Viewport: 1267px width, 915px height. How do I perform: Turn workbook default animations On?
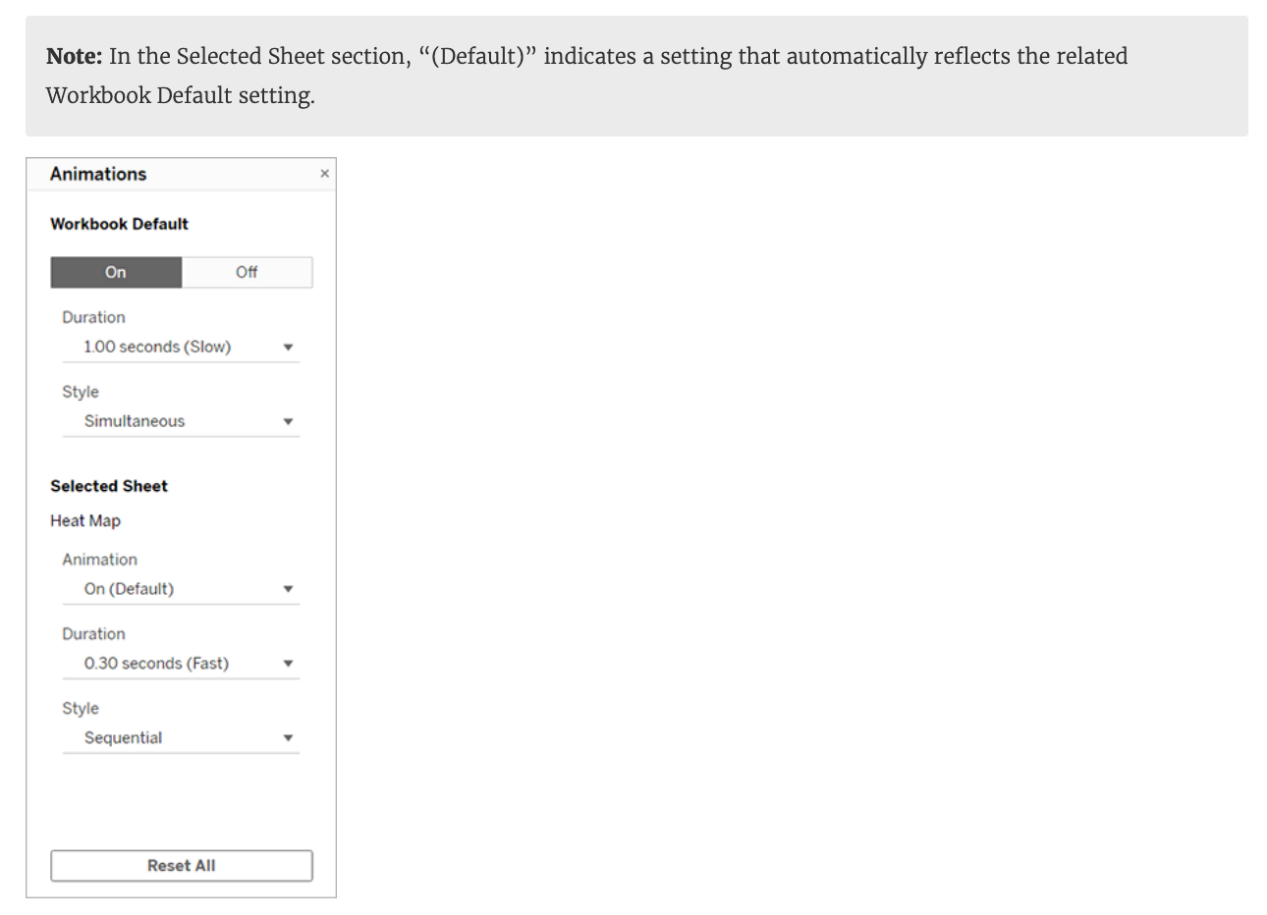tap(116, 272)
